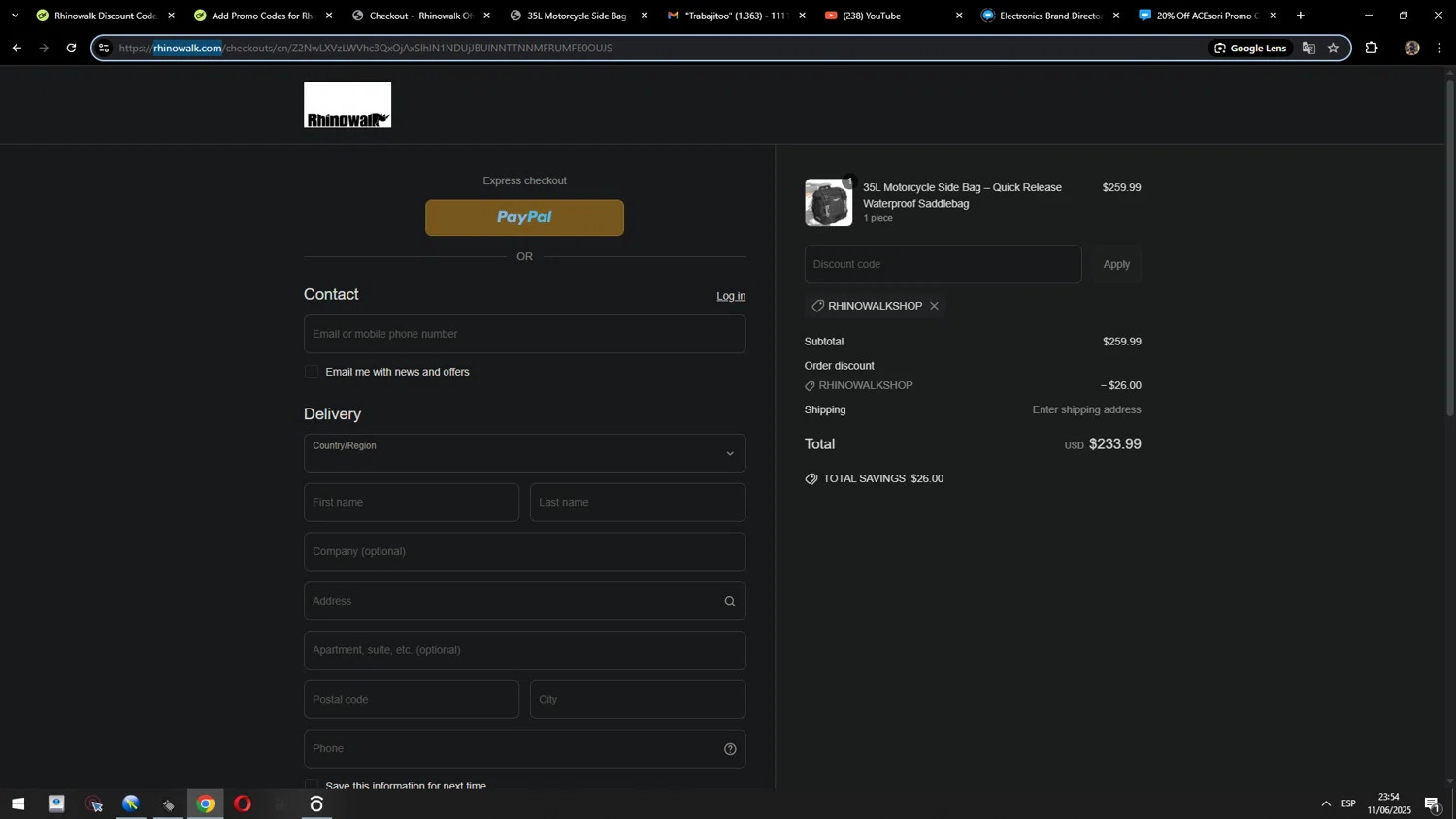The width and height of the screenshot is (1456, 819).
Task: Open the Windows Start menu
Action: click(17, 803)
